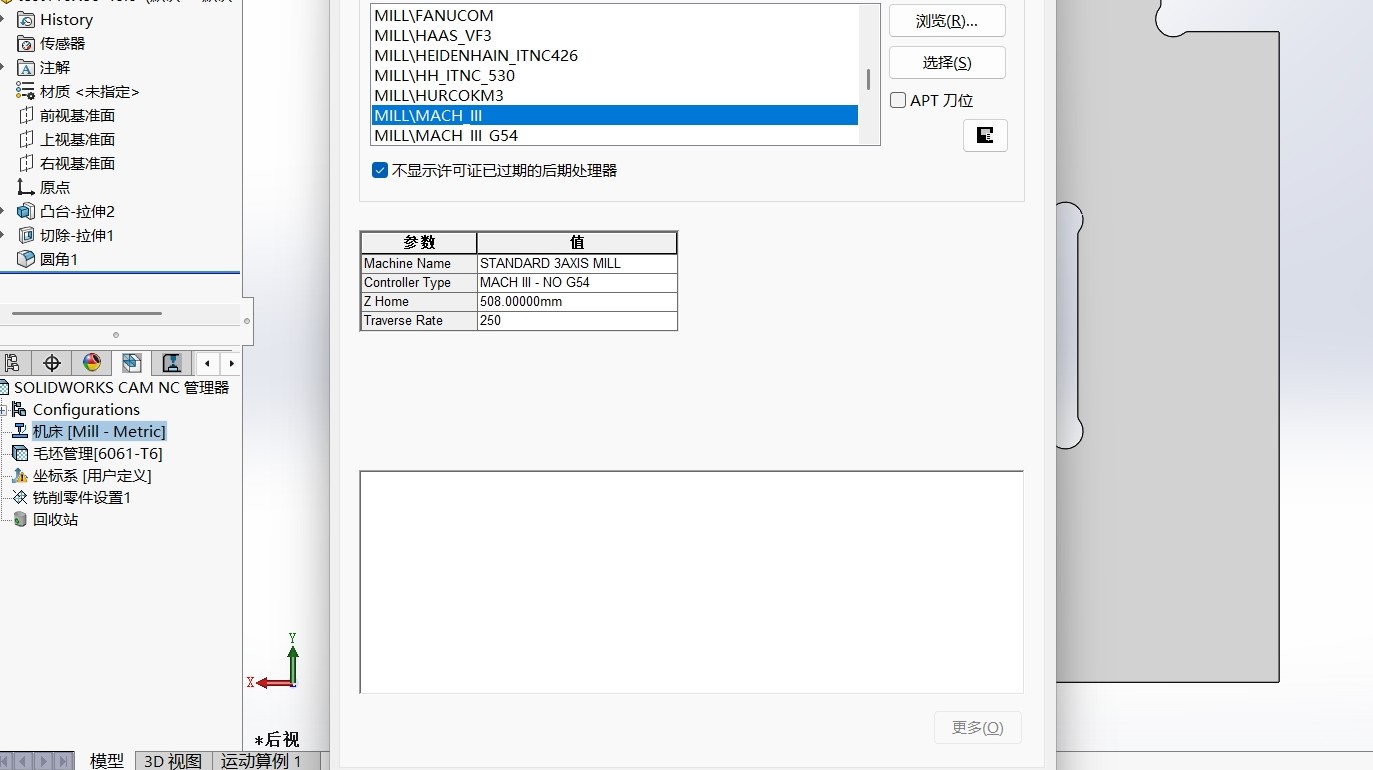Expand the 注解 annotations node
The image size is (1373, 770).
point(4,67)
